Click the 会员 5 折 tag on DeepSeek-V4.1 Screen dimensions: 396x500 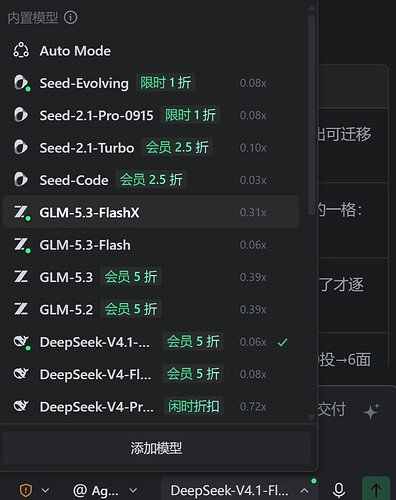tap(193, 341)
